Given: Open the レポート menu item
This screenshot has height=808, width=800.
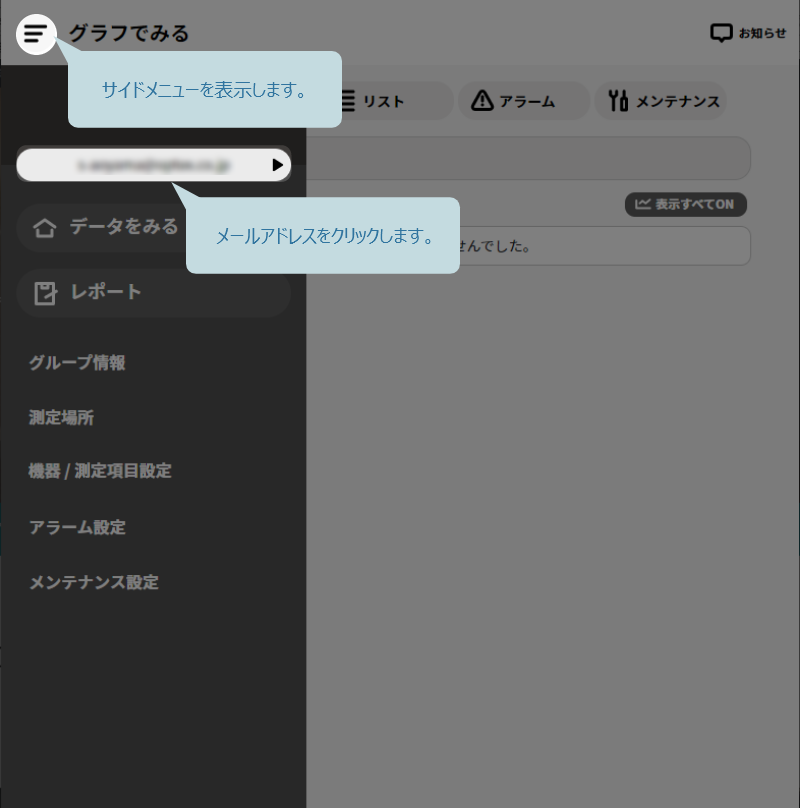Looking at the screenshot, I should click(154, 293).
